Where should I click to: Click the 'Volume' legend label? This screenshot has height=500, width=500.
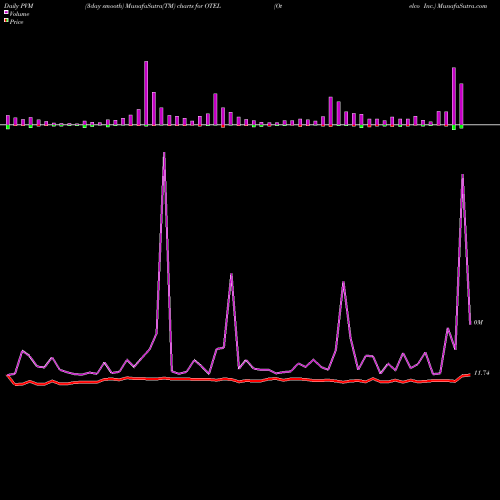[x=19, y=14]
